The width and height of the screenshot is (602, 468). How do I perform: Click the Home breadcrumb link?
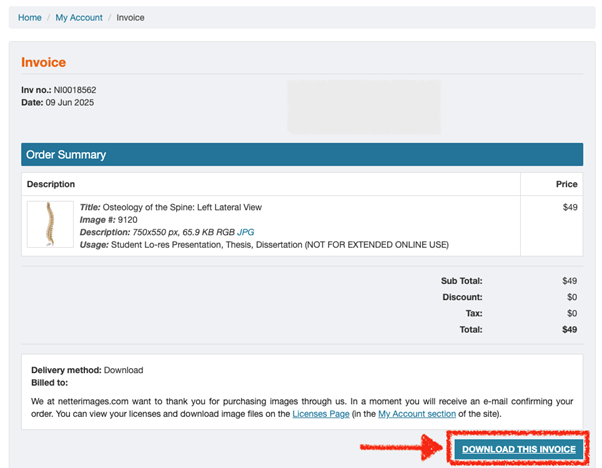29,18
